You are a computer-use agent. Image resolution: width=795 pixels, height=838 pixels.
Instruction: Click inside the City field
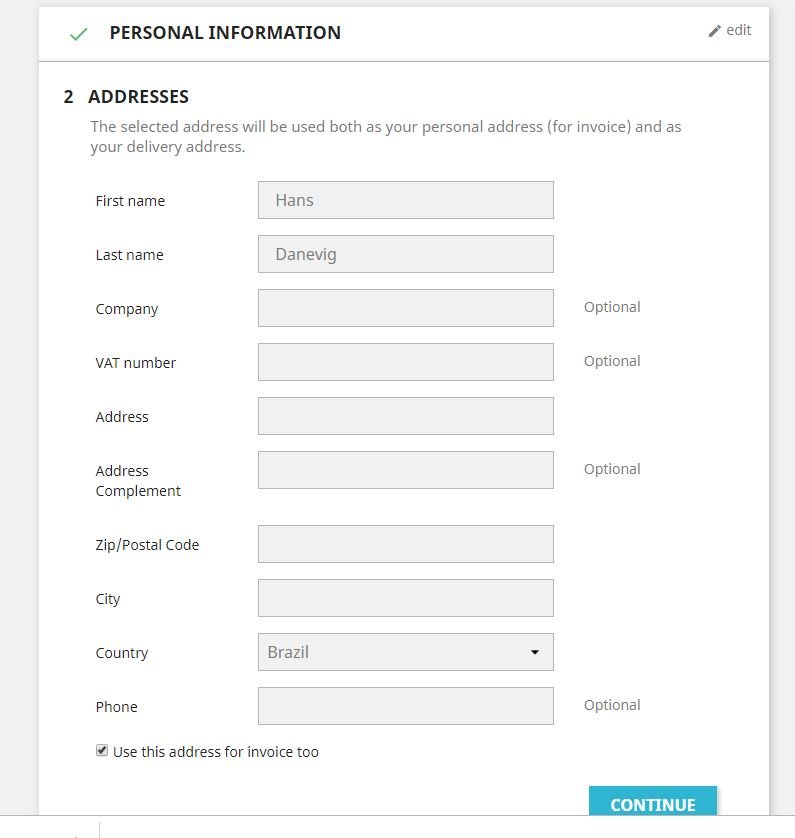pyautogui.click(x=405, y=598)
